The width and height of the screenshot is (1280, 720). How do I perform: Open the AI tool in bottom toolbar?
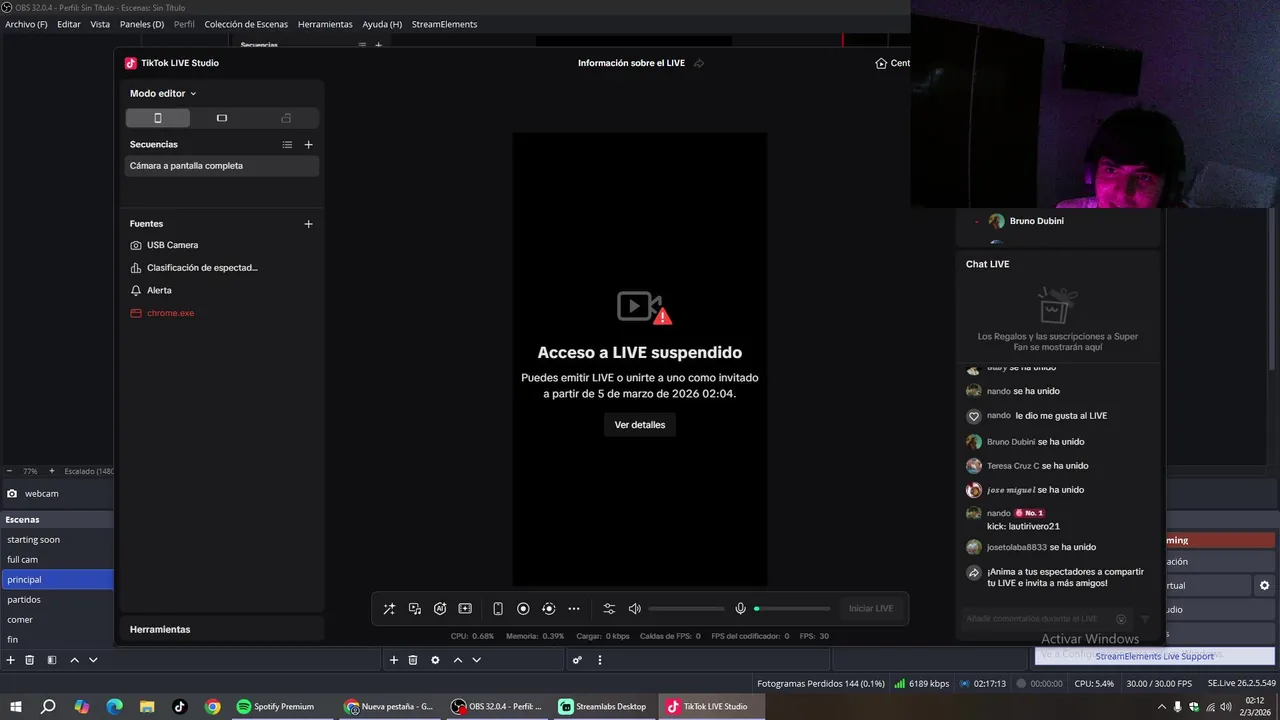(440, 608)
